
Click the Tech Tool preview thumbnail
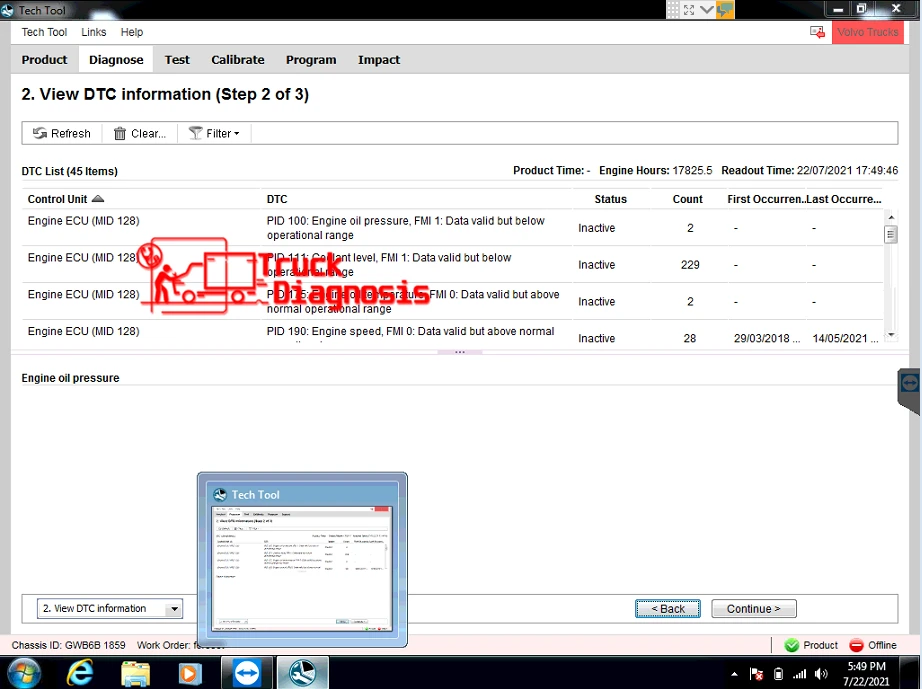pyautogui.click(x=302, y=568)
